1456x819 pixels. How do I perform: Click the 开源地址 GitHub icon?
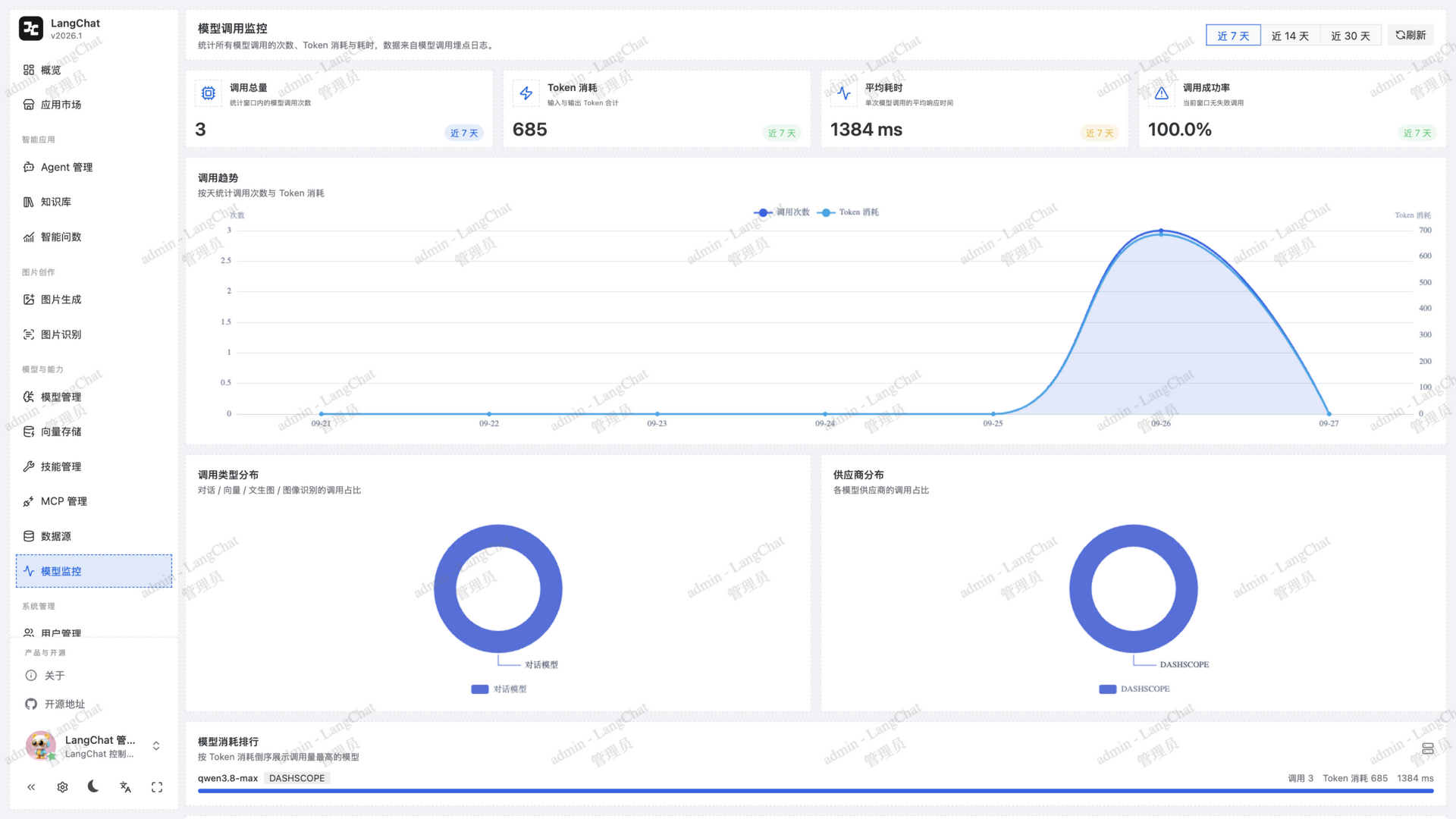point(31,704)
